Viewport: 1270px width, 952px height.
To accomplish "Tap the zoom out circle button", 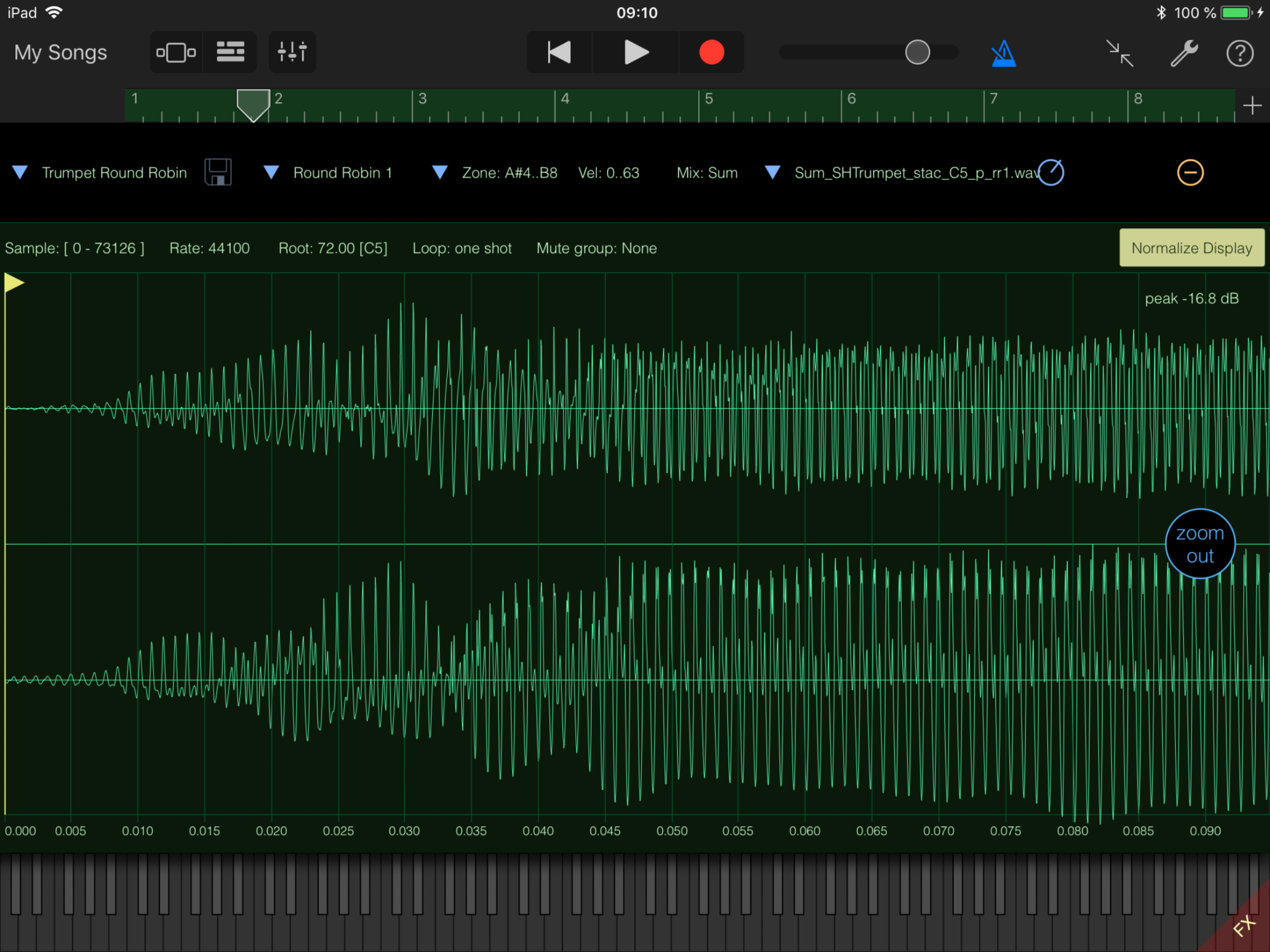I will click(1199, 544).
